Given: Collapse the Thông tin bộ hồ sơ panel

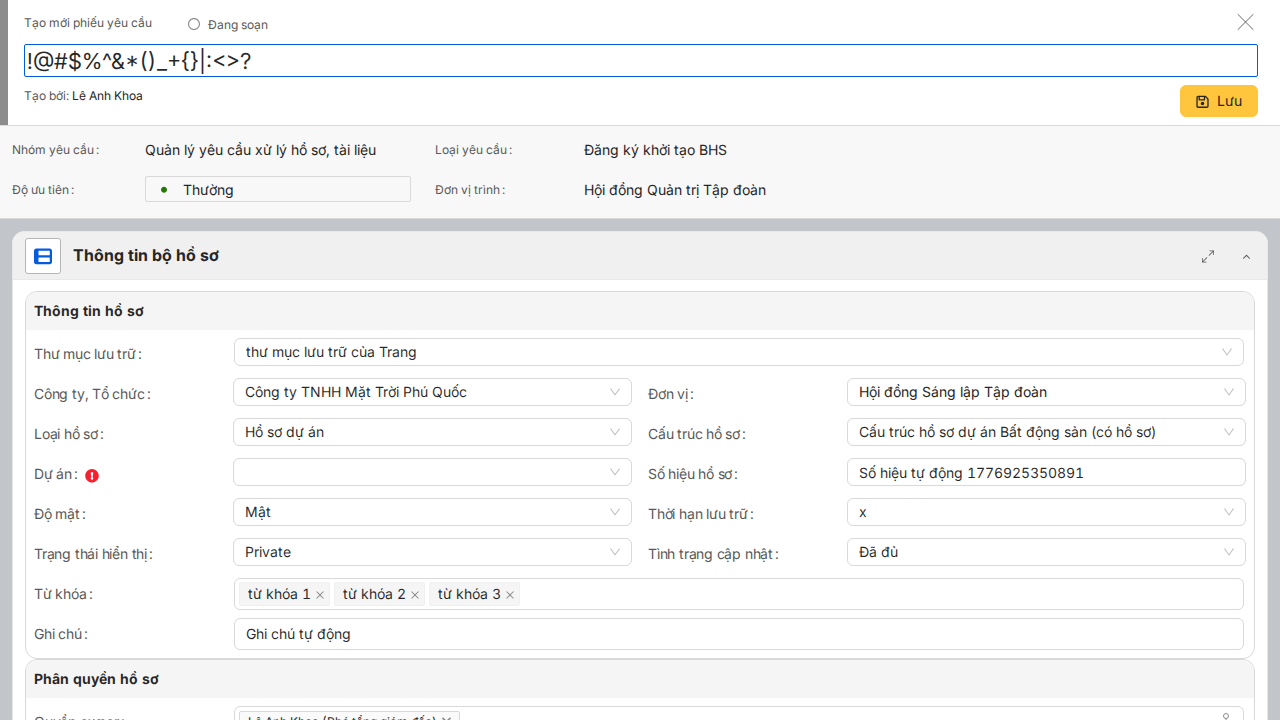Looking at the screenshot, I should point(1246,257).
